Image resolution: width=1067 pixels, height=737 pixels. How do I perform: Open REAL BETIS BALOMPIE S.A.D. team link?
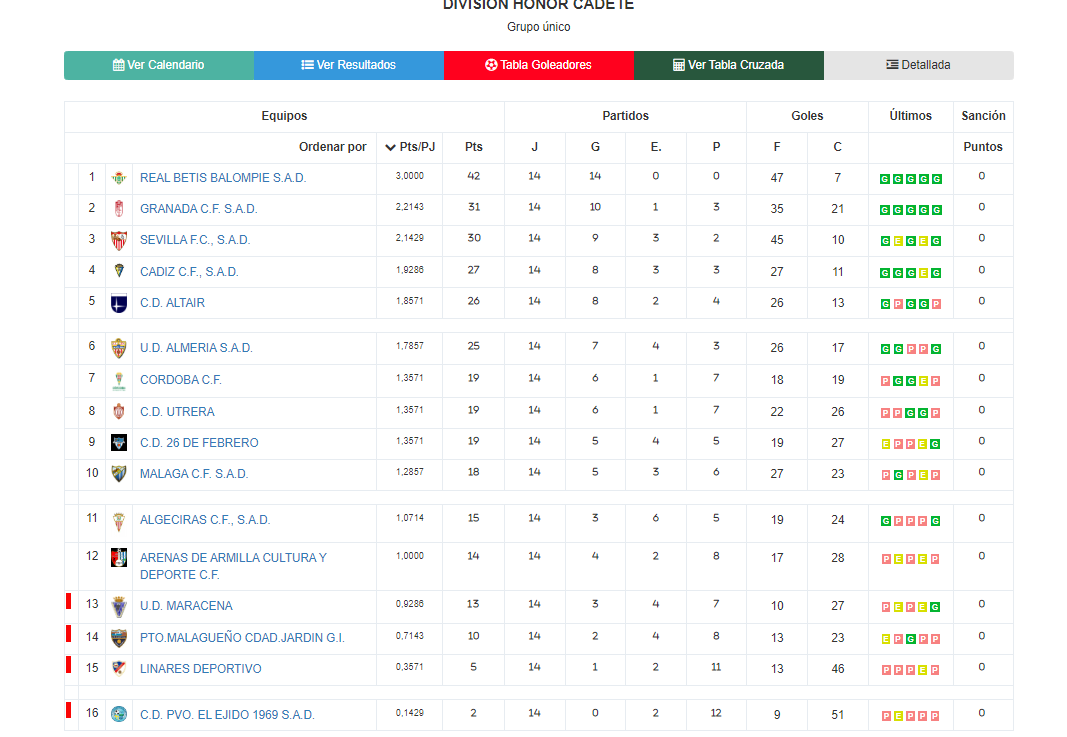(223, 178)
